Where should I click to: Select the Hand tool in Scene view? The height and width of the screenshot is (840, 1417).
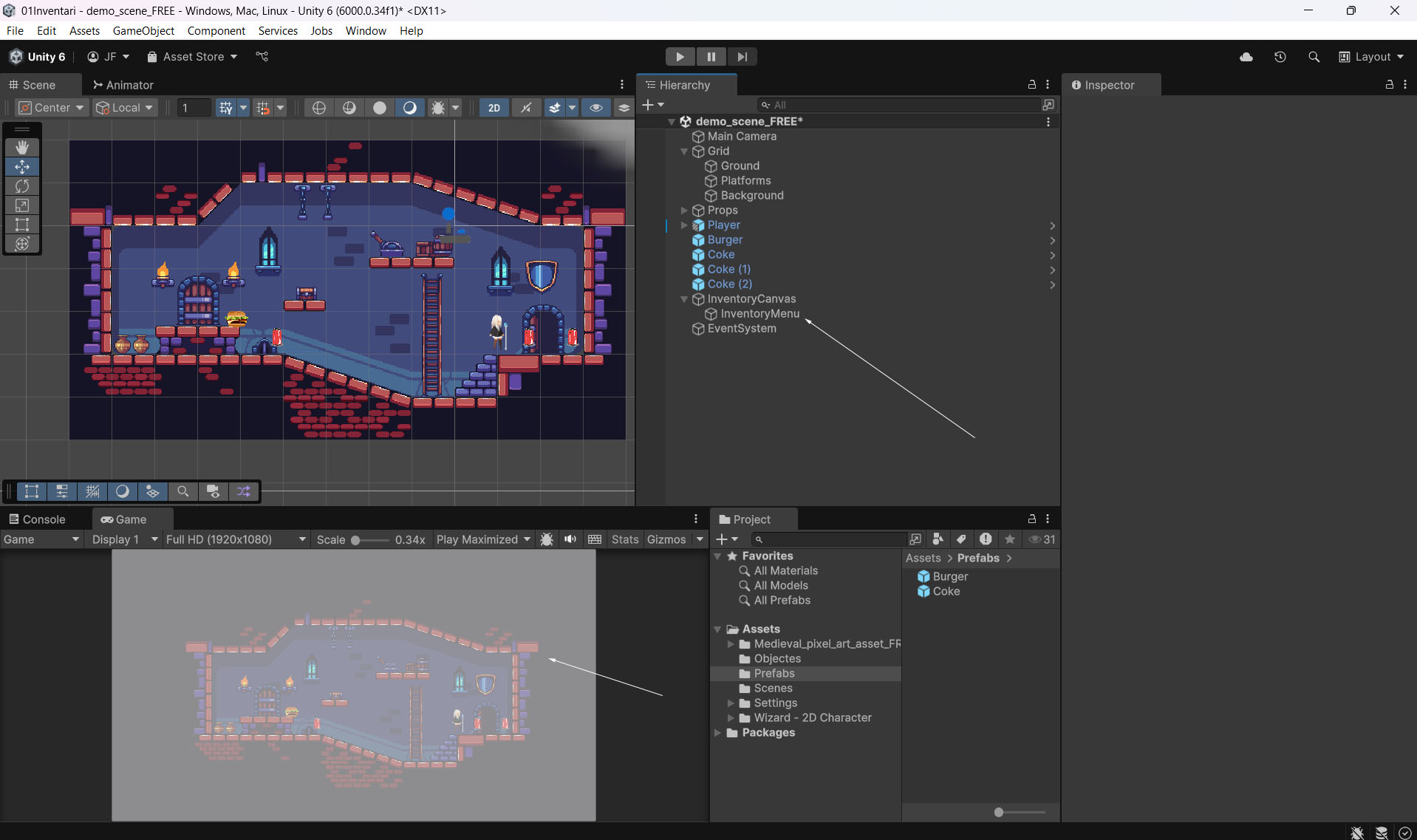22,148
